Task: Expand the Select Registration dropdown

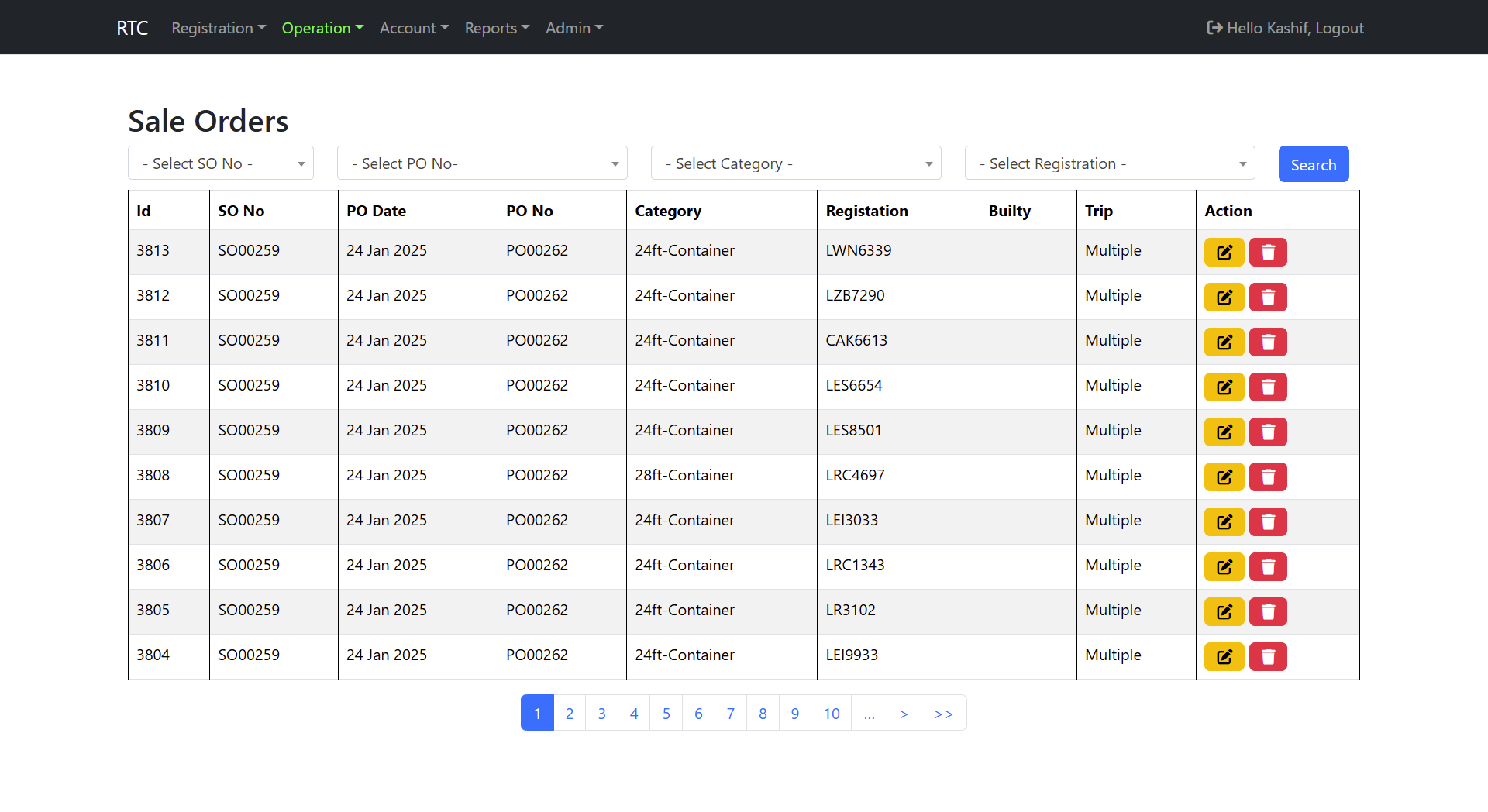Action: click(1109, 163)
